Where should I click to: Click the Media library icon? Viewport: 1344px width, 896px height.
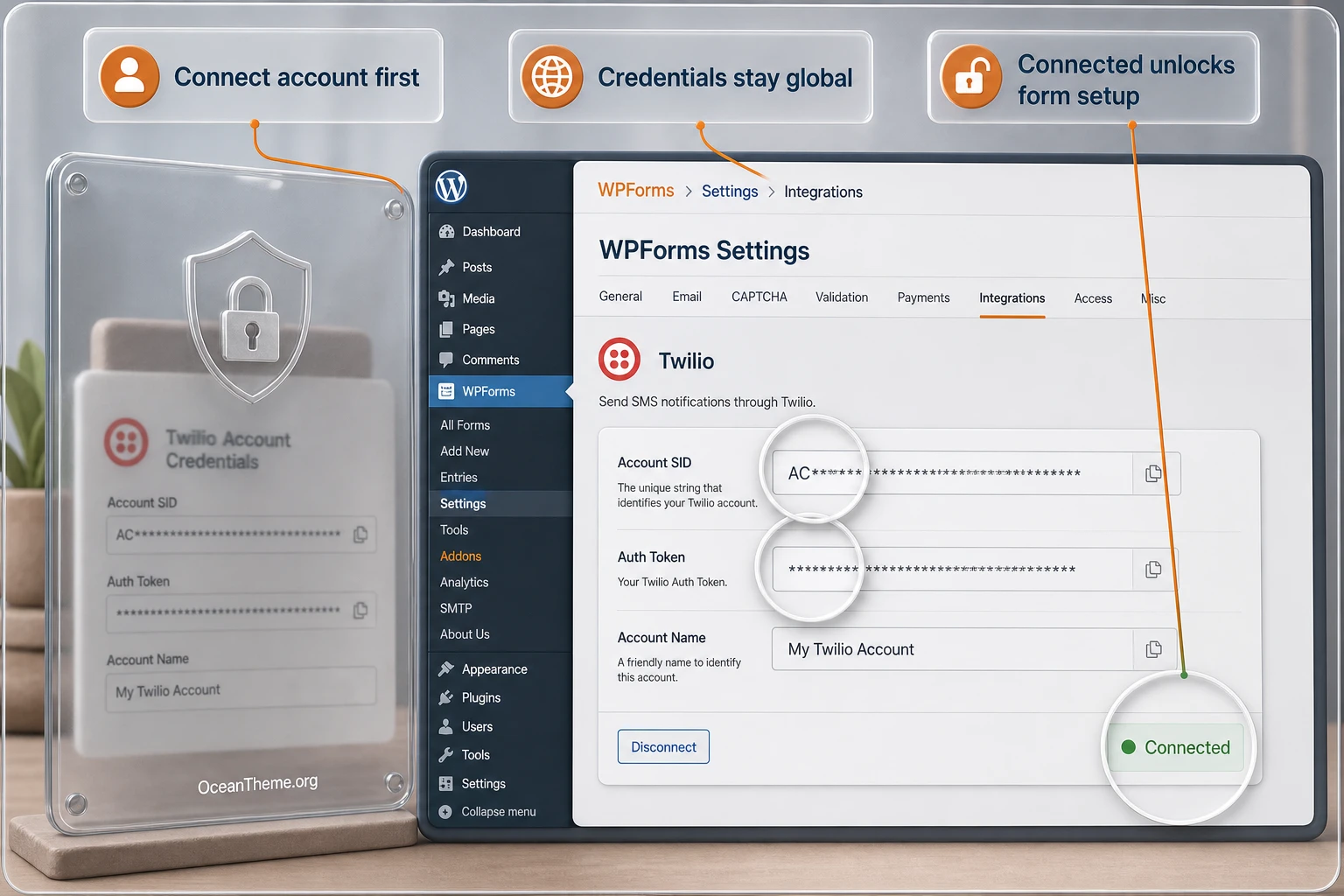(446, 298)
